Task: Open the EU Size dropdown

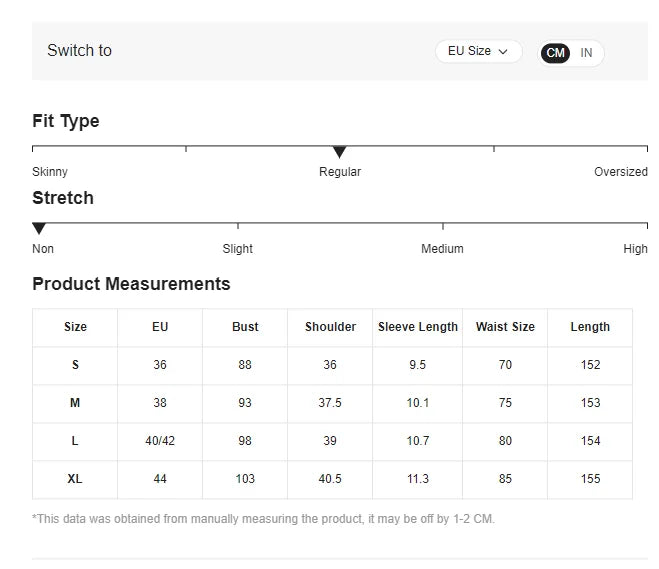Action: coord(477,51)
